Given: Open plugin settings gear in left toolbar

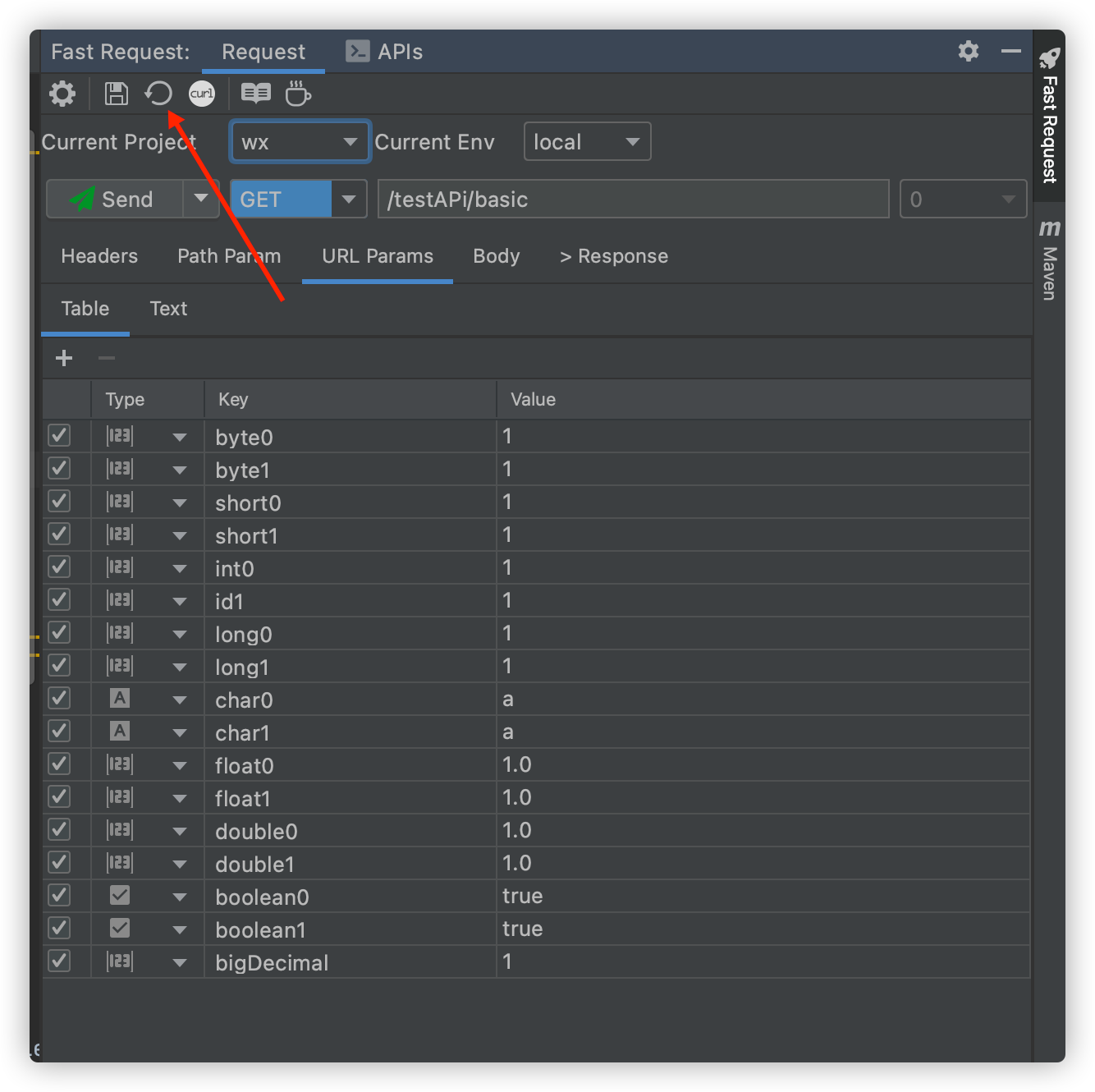Looking at the screenshot, I should pyautogui.click(x=62, y=94).
